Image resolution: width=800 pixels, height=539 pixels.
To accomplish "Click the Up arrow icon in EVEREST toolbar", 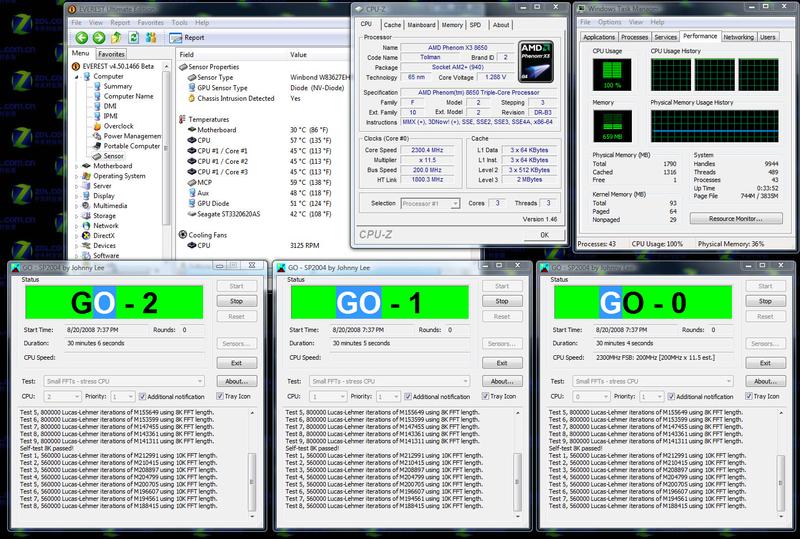I will pos(116,37).
